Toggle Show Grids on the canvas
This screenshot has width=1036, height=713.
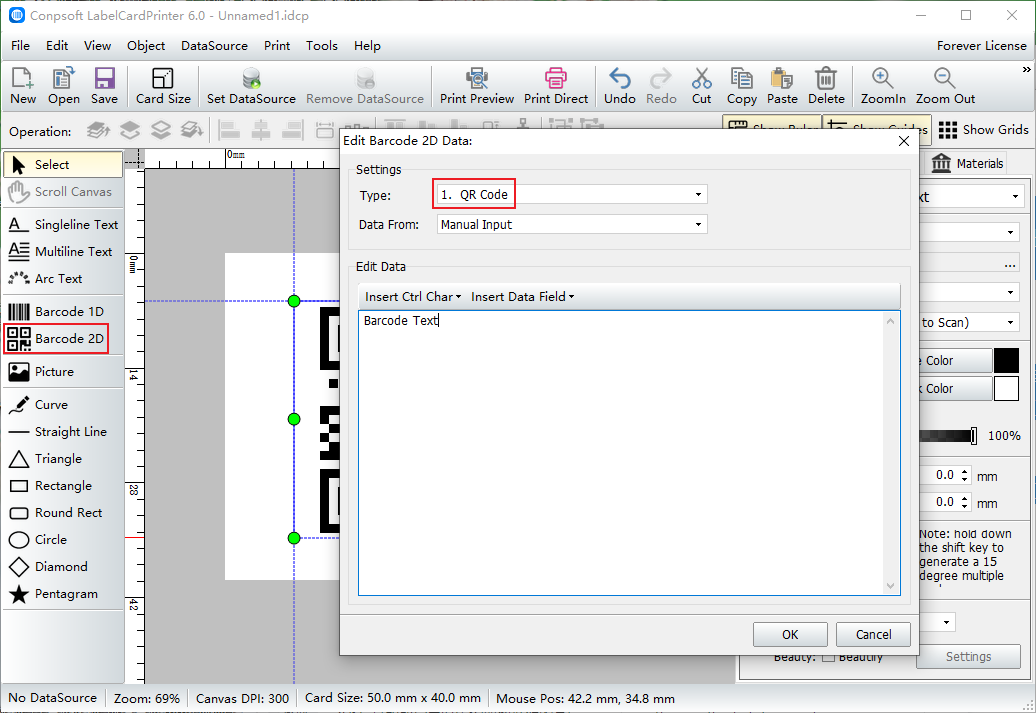983,130
